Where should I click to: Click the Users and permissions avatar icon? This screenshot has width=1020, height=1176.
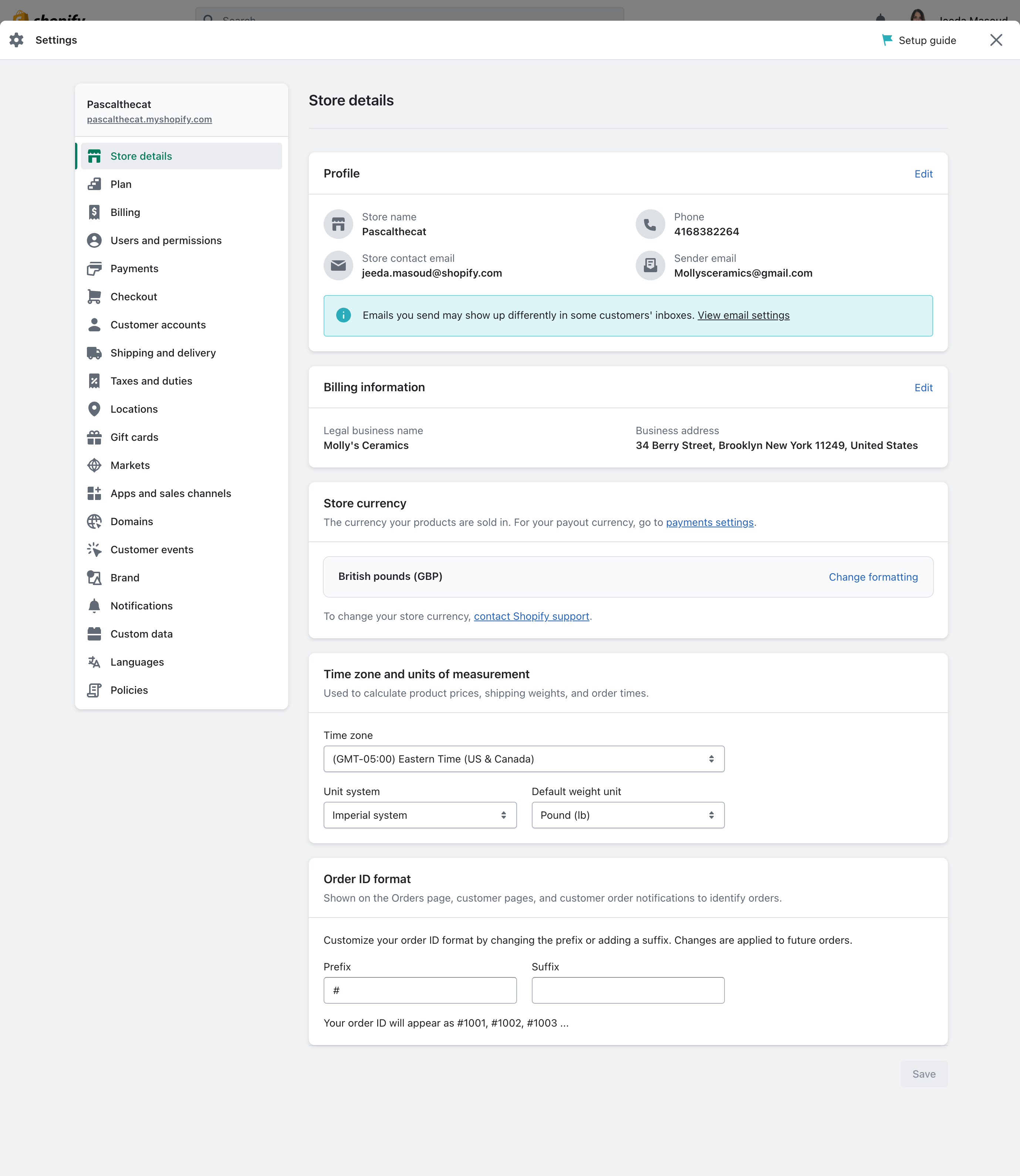(x=94, y=240)
